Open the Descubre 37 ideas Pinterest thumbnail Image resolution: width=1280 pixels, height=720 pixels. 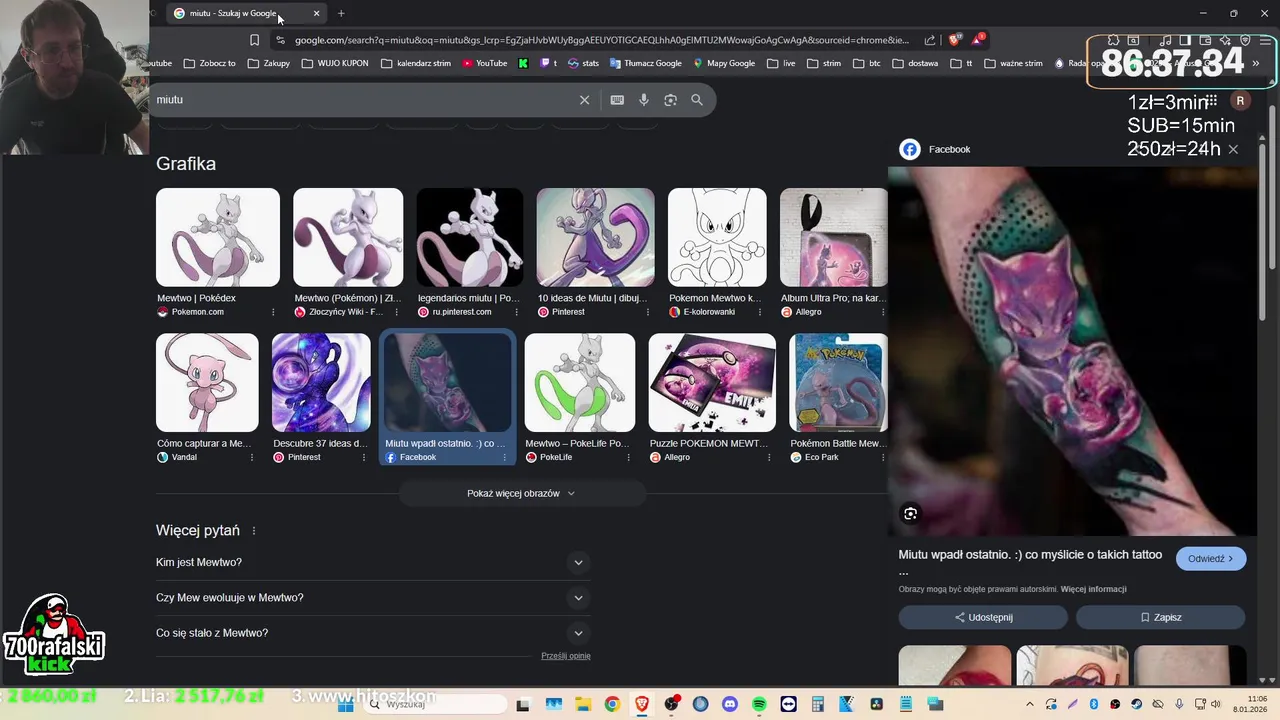(x=321, y=383)
